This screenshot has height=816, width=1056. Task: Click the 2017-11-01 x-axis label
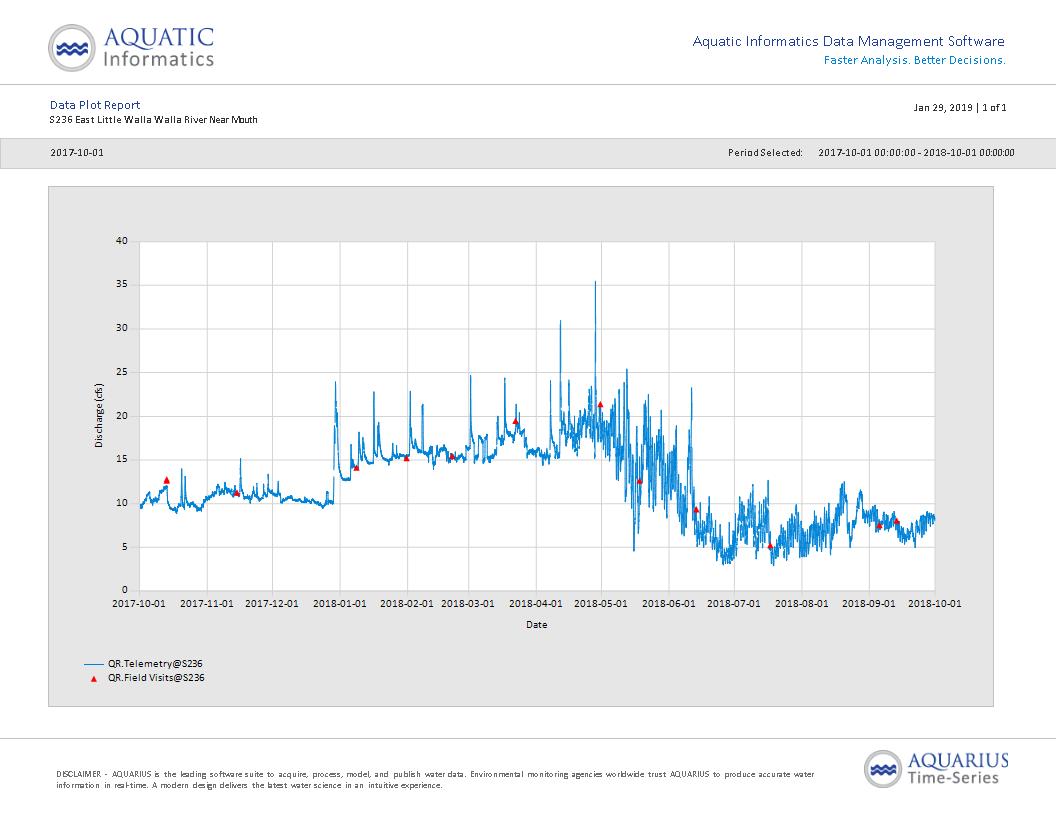coord(207,603)
